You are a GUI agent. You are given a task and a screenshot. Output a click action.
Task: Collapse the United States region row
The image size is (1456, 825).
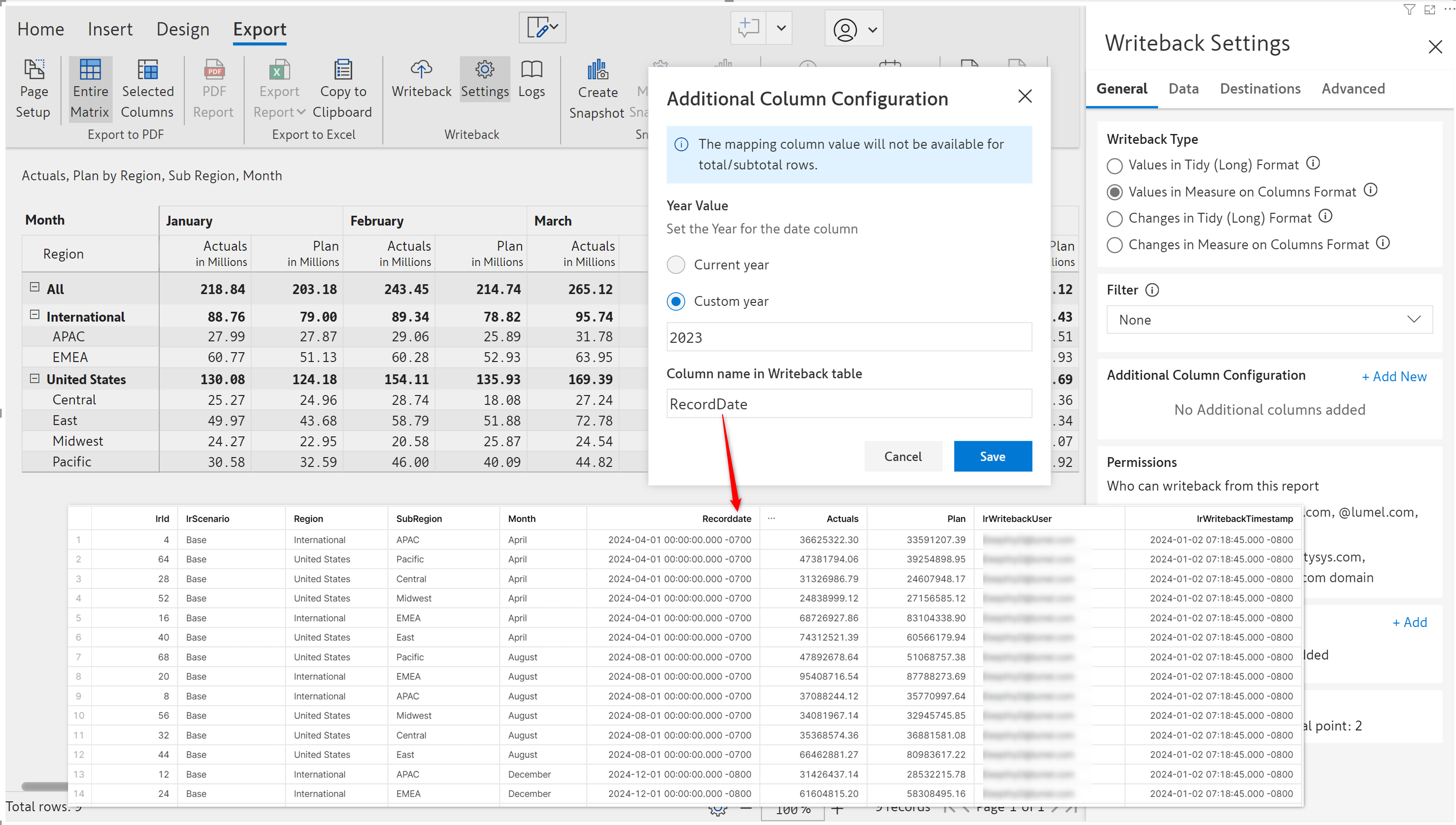[34, 378]
